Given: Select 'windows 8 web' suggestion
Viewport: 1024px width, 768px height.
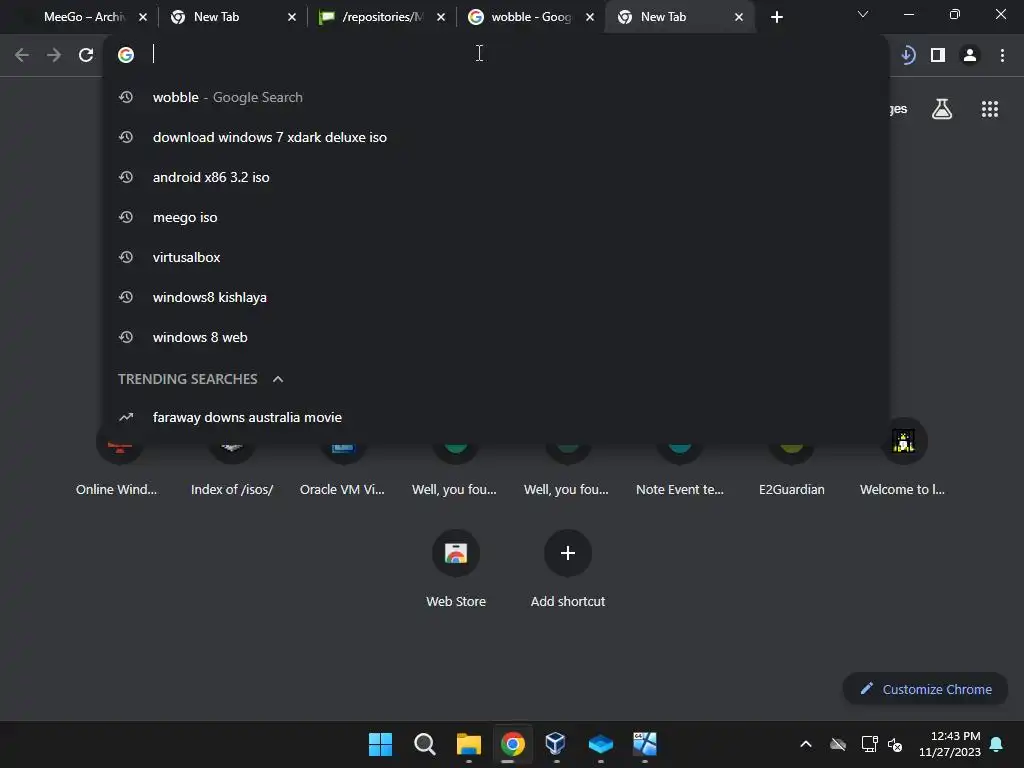Looking at the screenshot, I should 496,337.
